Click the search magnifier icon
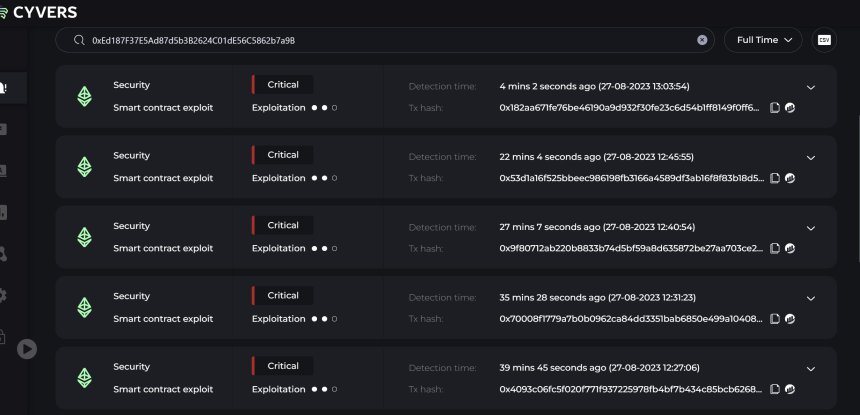The image size is (860, 415). click(x=78, y=40)
